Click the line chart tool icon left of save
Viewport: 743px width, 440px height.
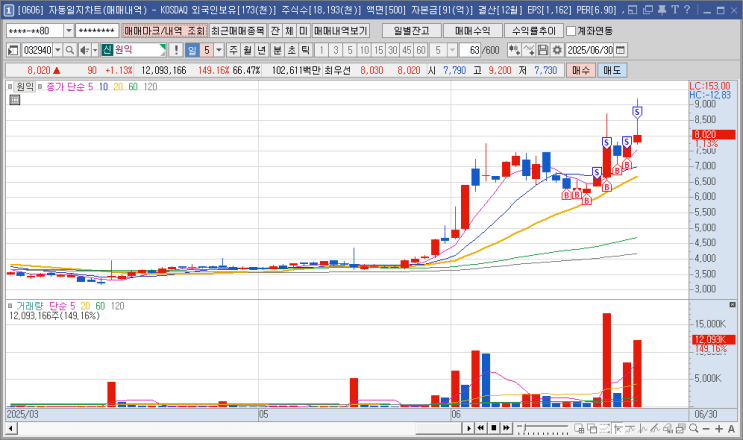point(529,50)
